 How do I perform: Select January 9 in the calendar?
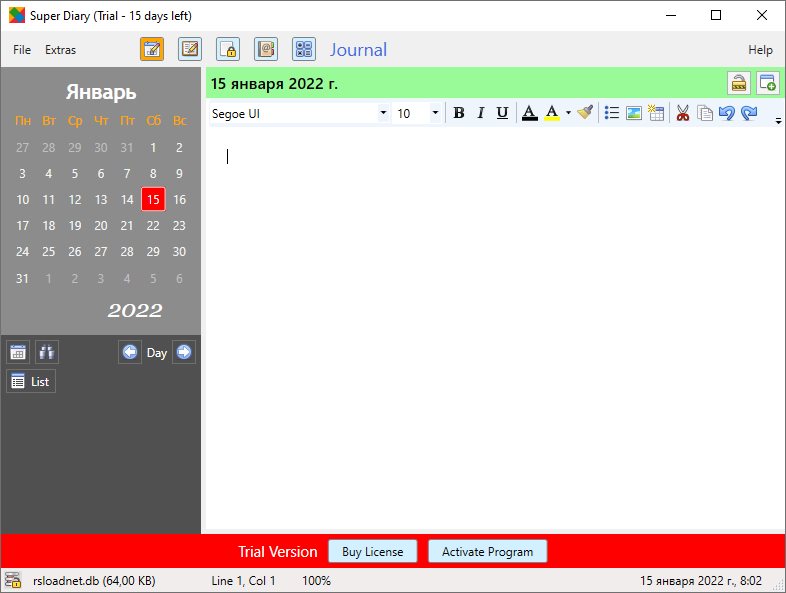click(179, 173)
